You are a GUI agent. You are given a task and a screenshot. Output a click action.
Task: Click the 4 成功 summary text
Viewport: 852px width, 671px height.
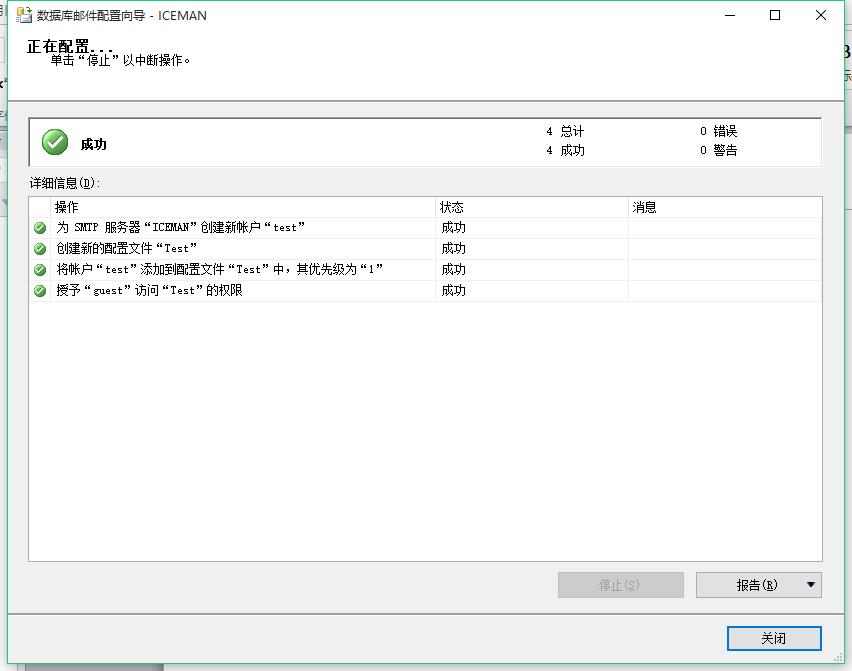(565, 150)
